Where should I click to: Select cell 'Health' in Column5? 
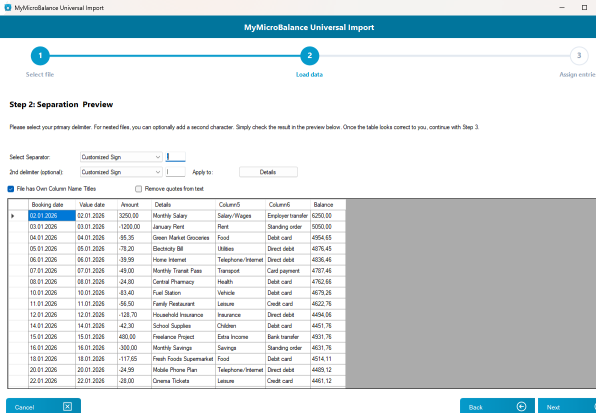click(240, 282)
